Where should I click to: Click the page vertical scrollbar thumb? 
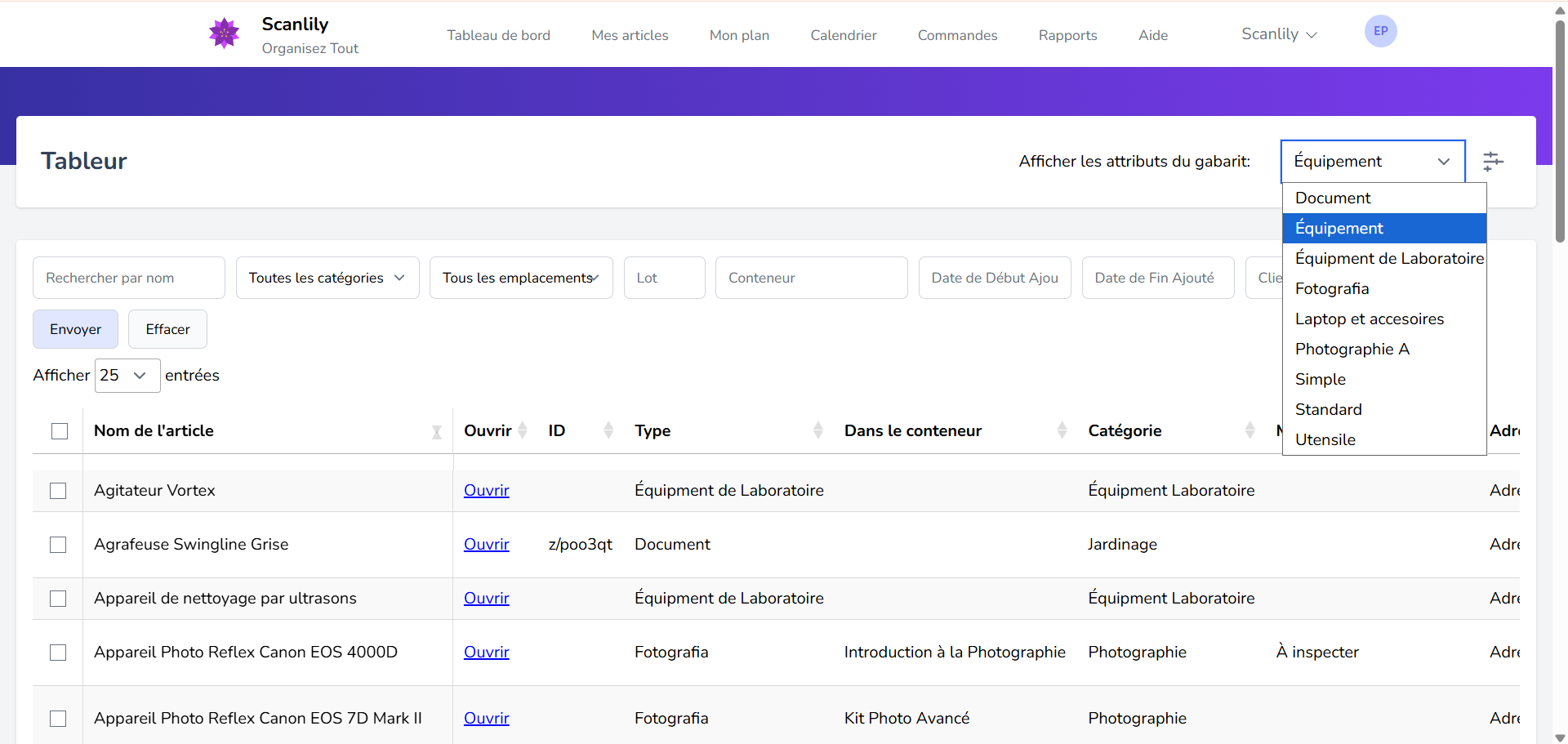point(1560,131)
